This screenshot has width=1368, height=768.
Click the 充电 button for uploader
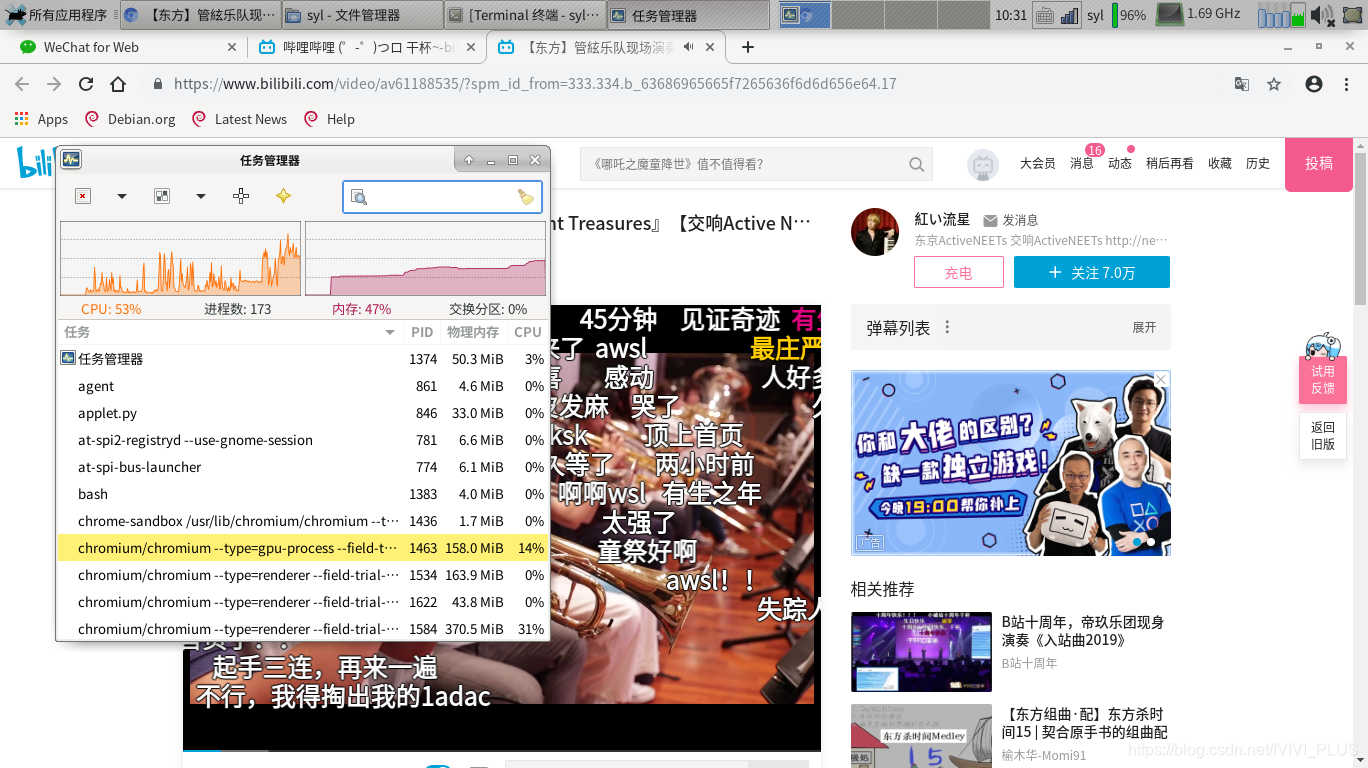pyautogui.click(x=958, y=272)
